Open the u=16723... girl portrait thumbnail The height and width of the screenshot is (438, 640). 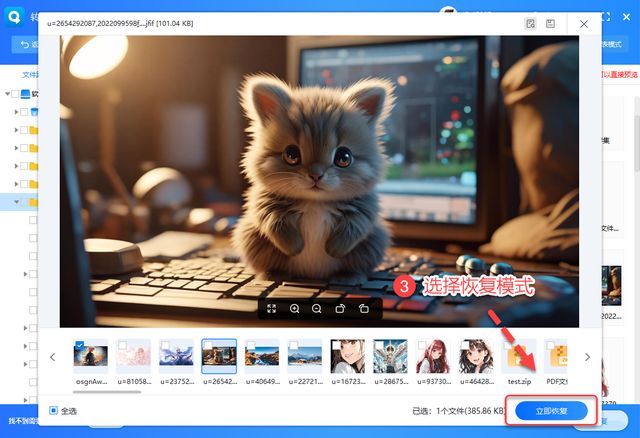coord(348,356)
